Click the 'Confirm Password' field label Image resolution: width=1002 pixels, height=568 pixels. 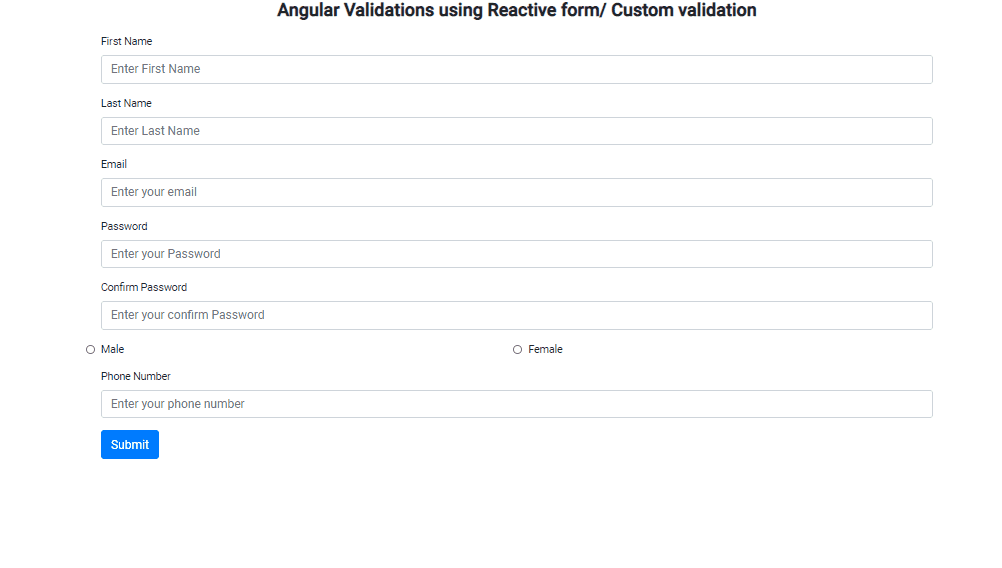144,288
